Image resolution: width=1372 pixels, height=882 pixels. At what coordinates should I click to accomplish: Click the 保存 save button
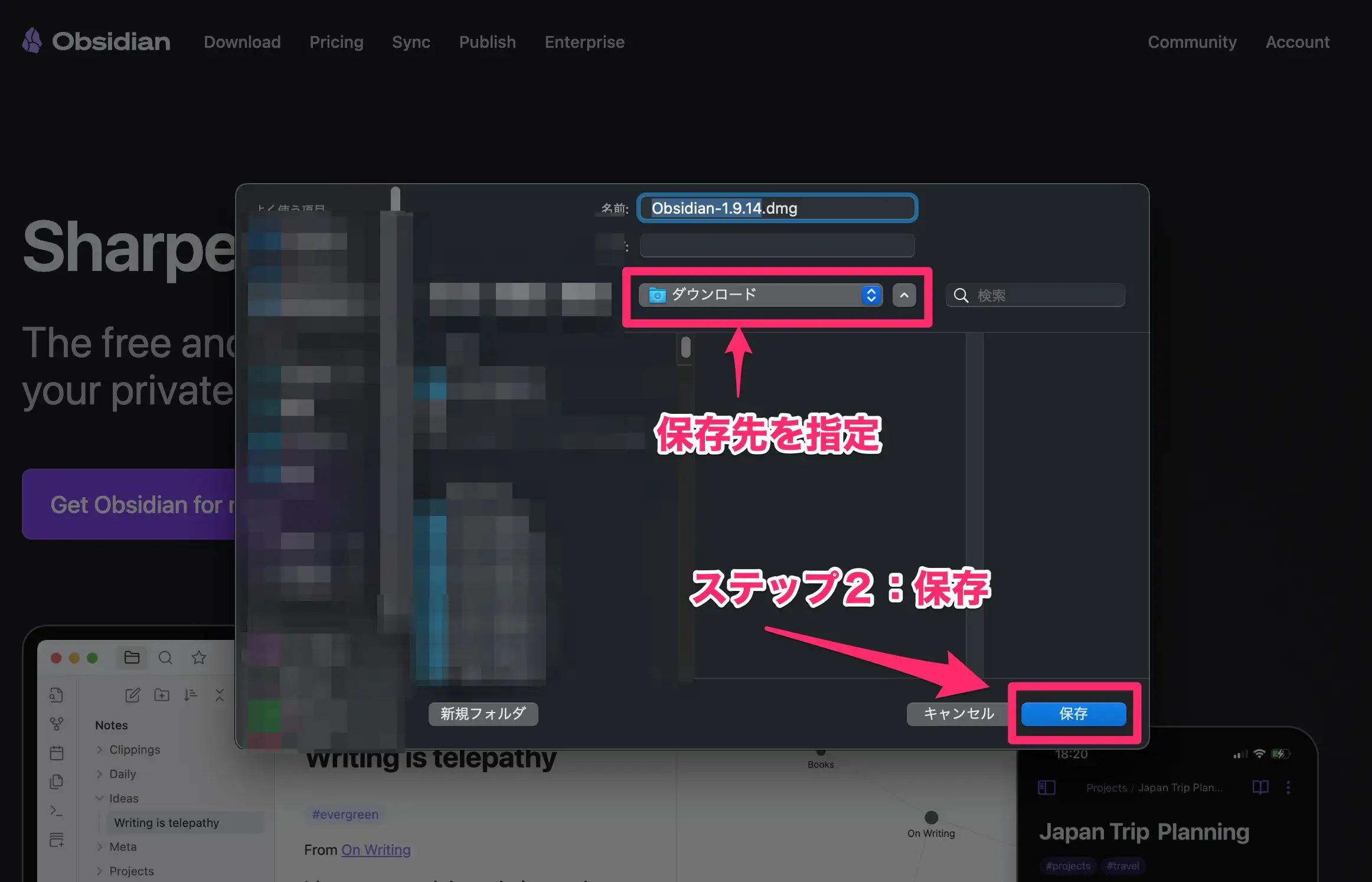(x=1073, y=714)
